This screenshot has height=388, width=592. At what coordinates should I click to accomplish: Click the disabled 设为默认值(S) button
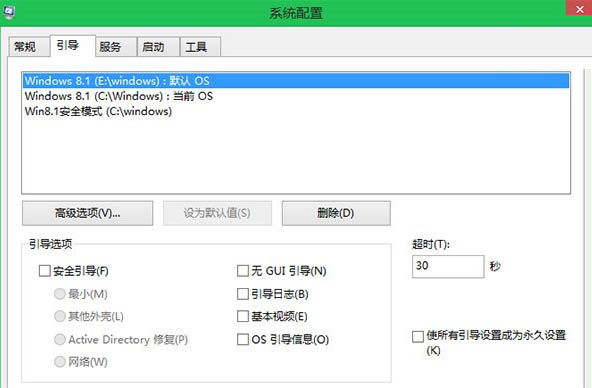[217, 213]
